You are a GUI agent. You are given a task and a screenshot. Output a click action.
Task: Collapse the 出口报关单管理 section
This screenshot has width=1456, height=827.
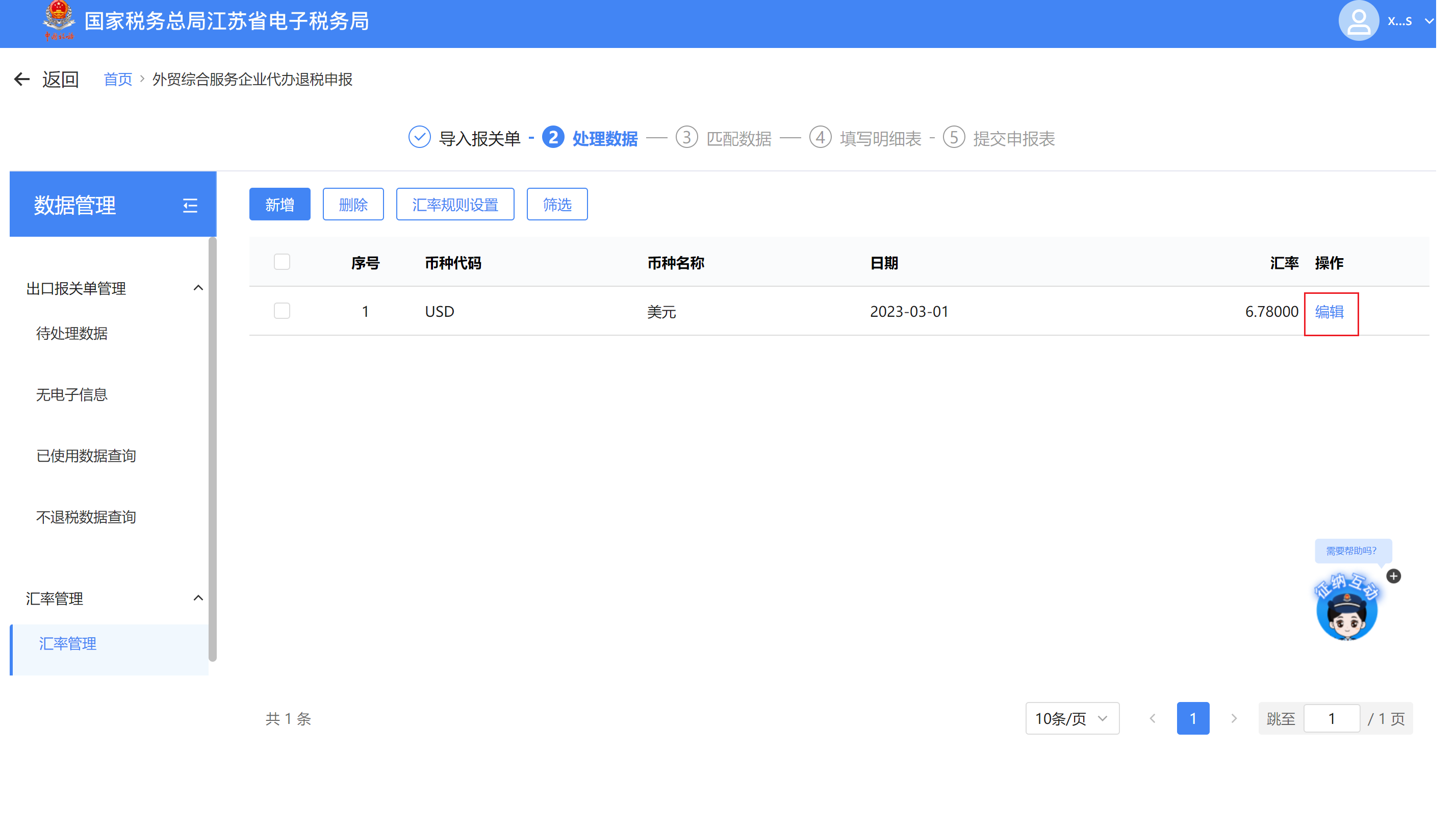[198, 288]
